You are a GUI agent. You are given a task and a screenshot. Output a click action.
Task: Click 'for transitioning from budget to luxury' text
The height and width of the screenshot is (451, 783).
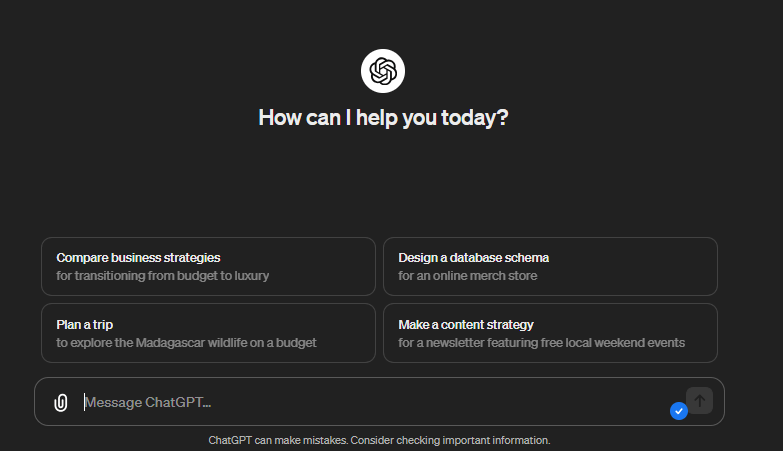tap(162, 276)
